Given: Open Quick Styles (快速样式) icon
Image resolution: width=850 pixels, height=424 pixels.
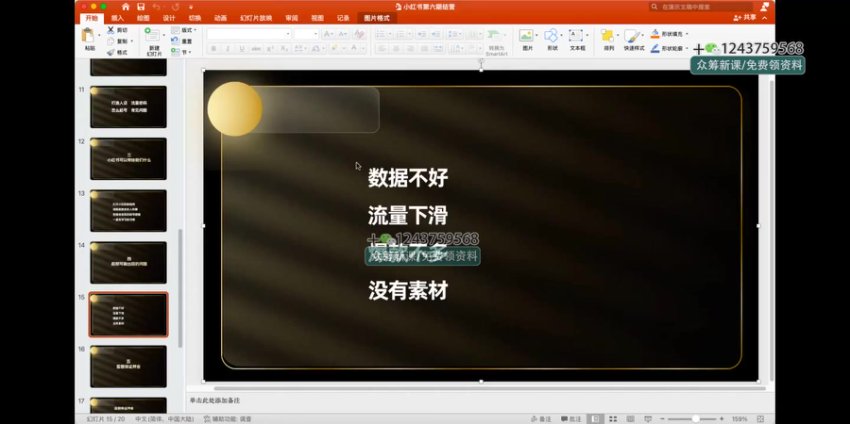Looking at the screenshot, I should (x=634, y=38).
